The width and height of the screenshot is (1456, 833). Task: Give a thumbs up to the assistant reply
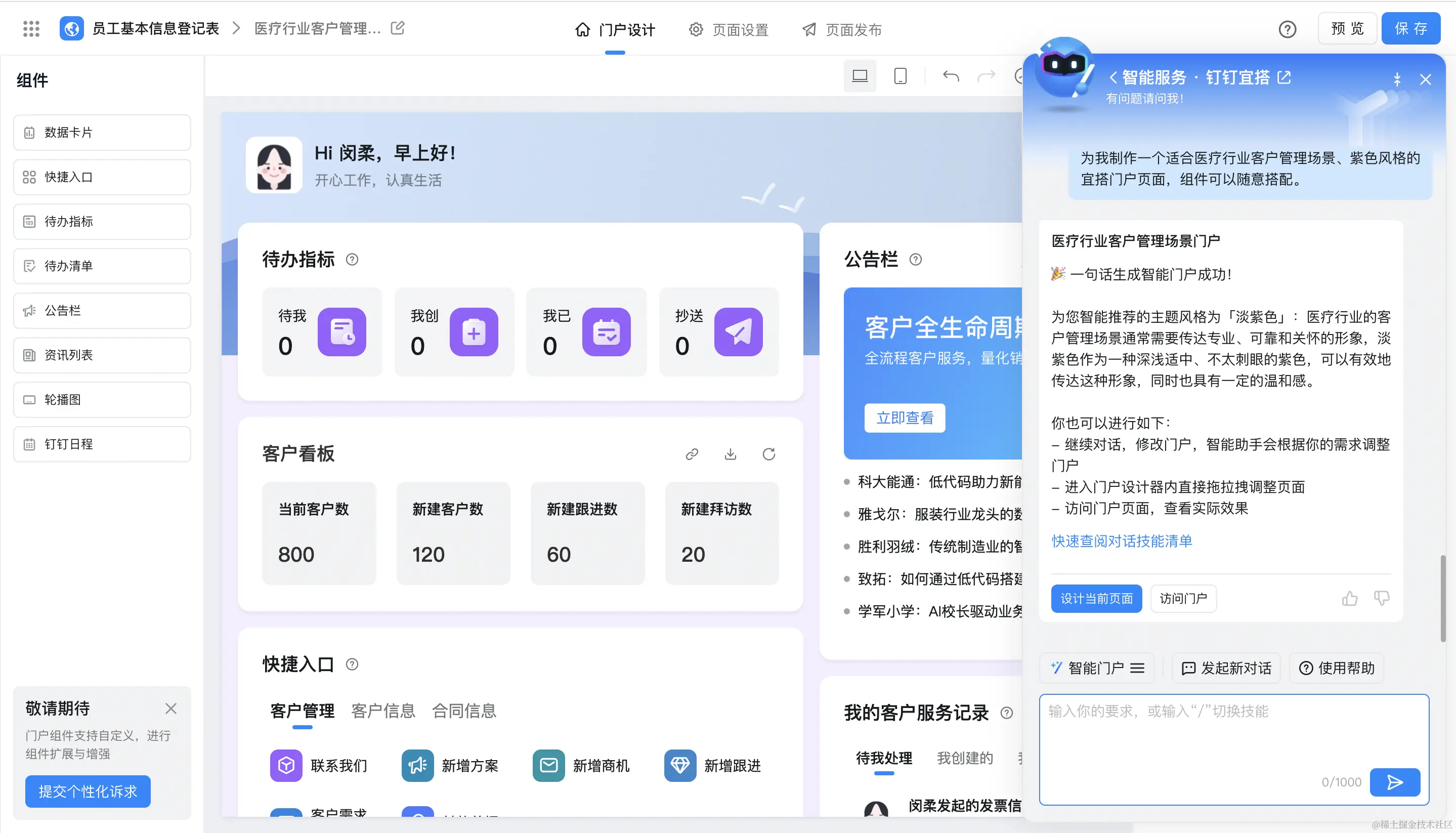(x=1350, y=598)
